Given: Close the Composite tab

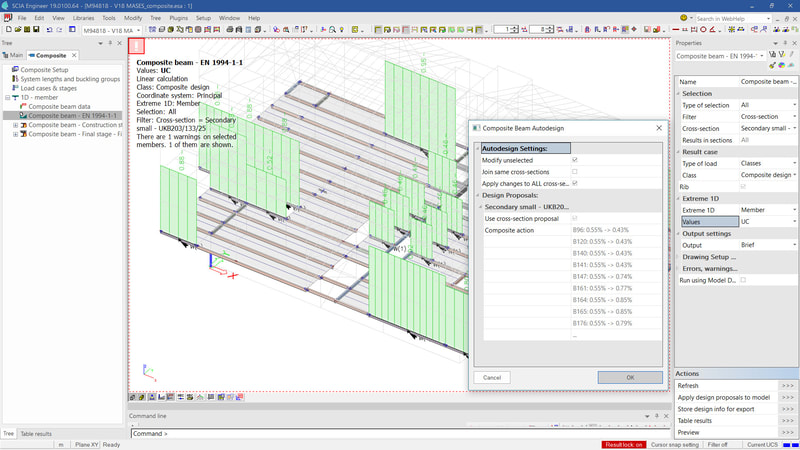Looking at the screenshot, I should (x=74, y=55).
